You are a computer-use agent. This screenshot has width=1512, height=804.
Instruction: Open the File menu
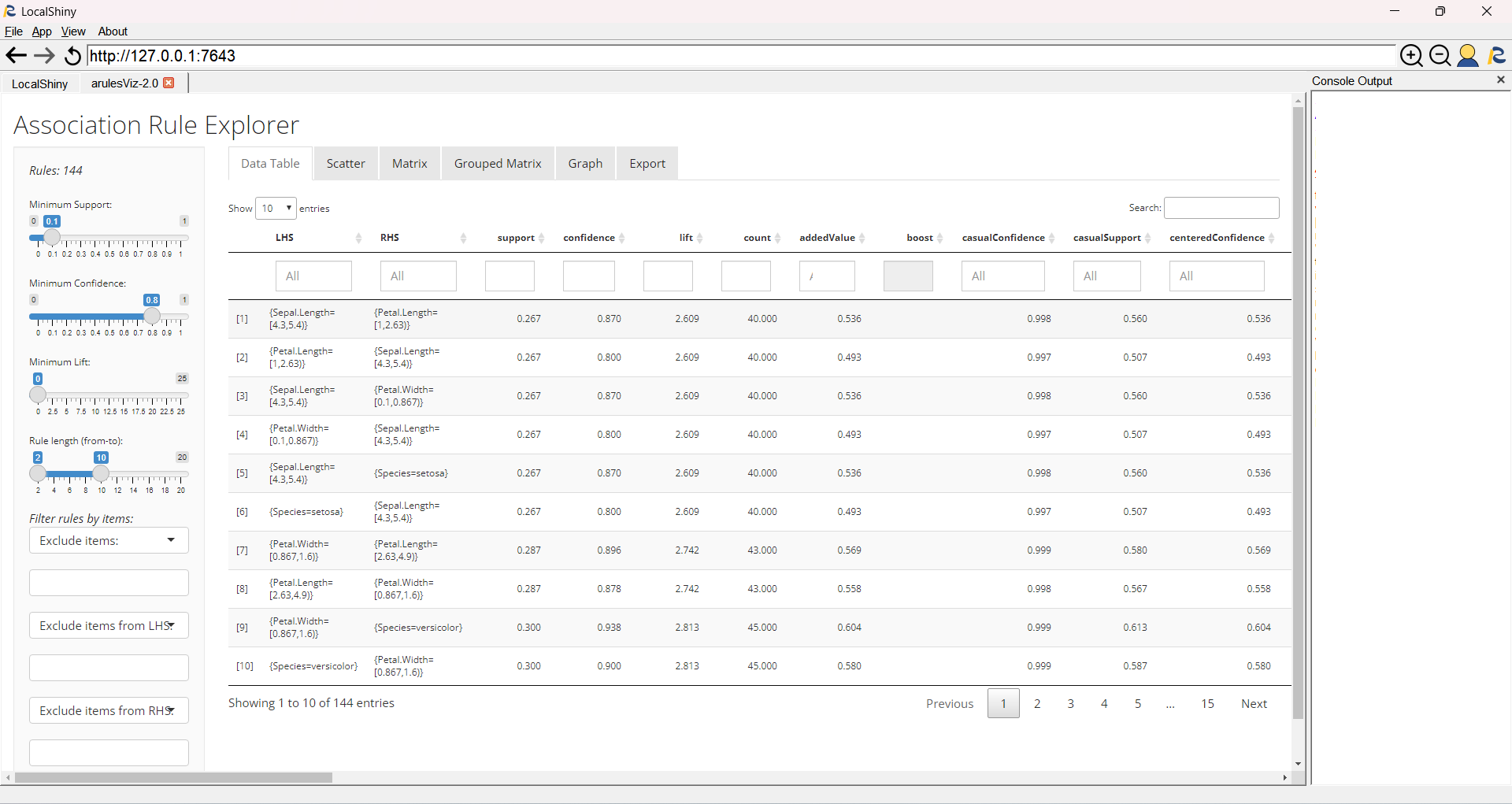(x=13, y=31)
